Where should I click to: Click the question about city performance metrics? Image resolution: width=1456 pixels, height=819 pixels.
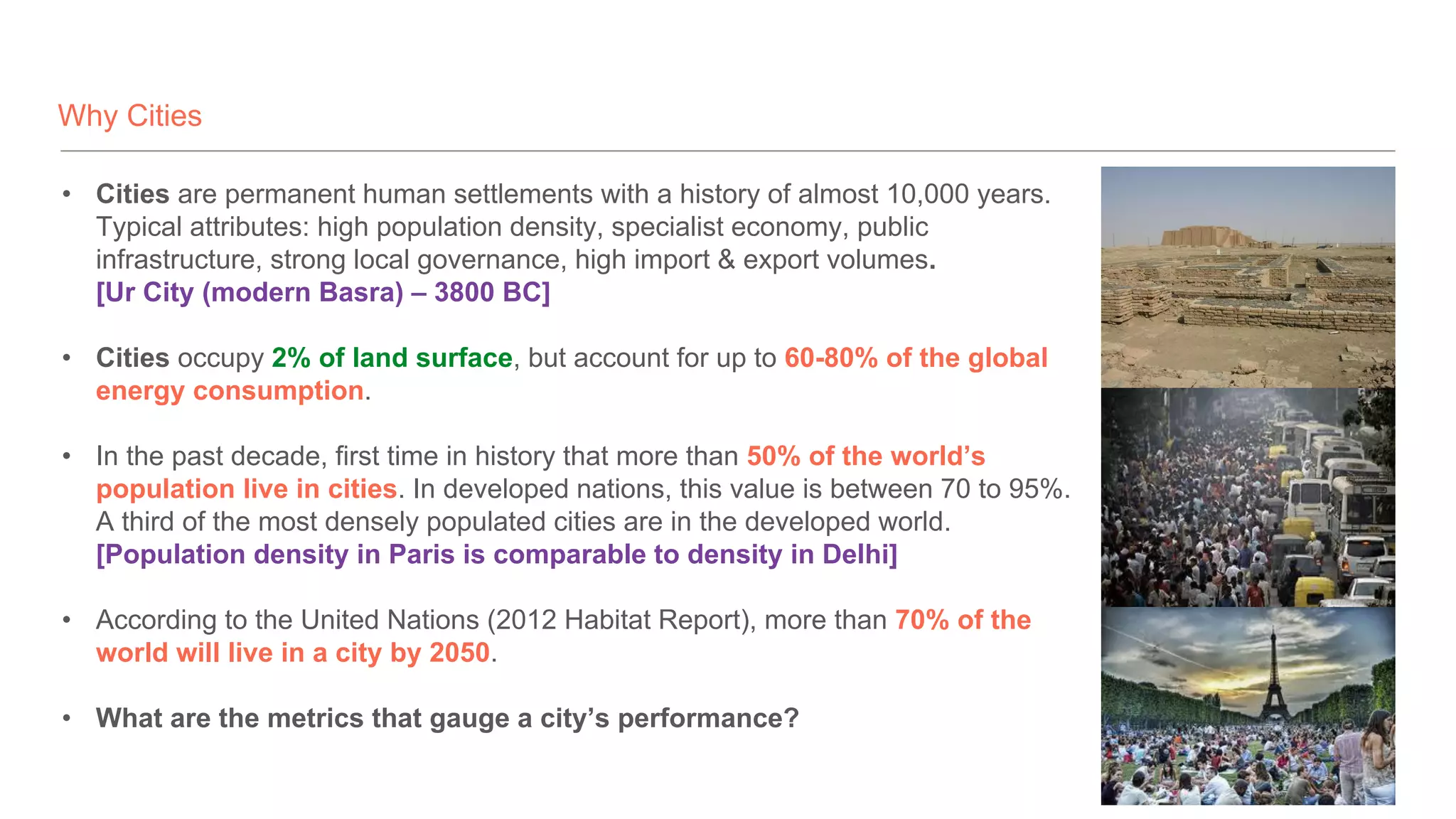pos(447,718)
